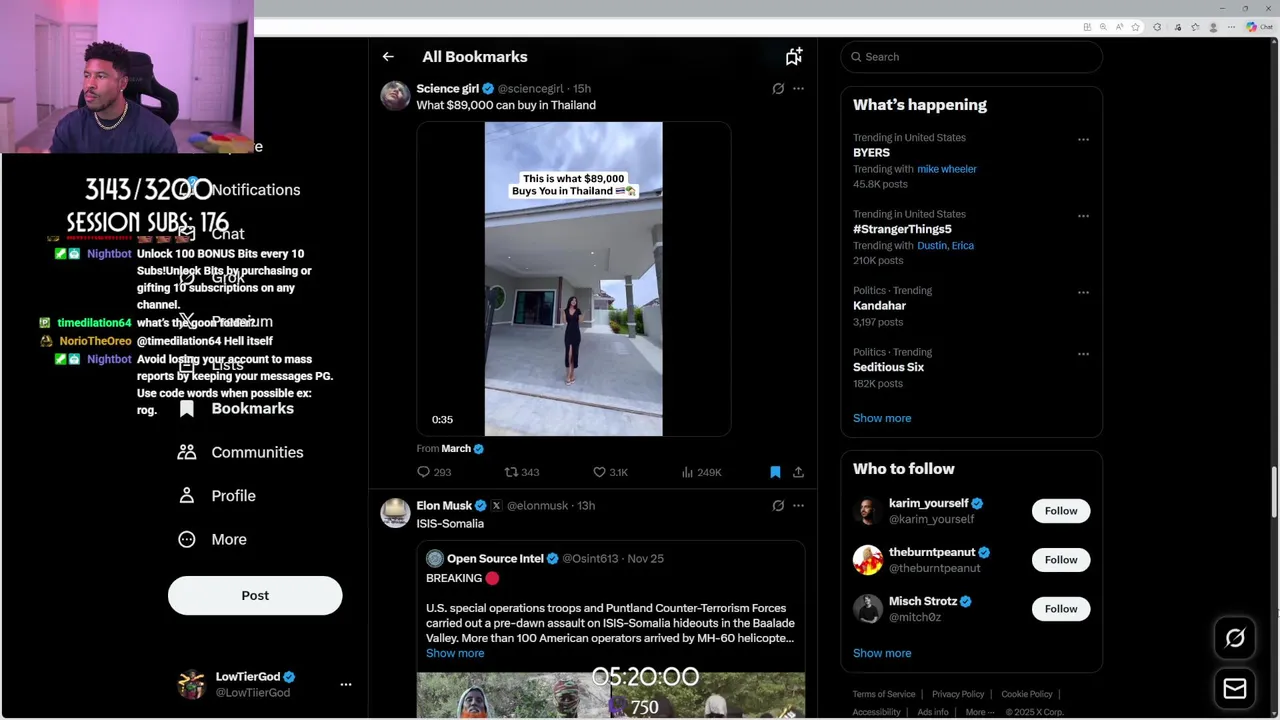Open browser settings and more menu
1280x720 pixels.
[1231, 27]
